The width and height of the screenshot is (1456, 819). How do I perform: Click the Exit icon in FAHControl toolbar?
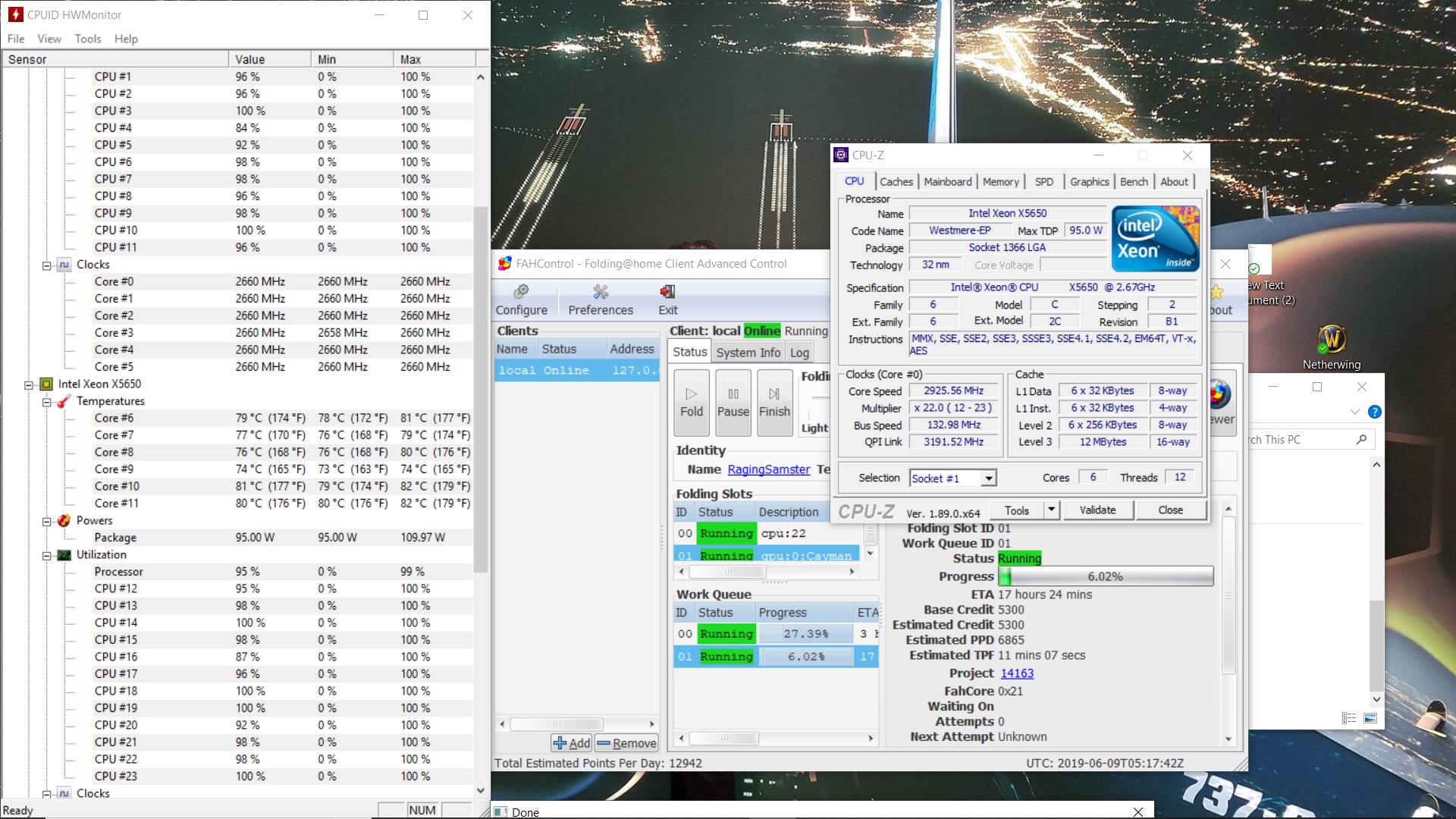pos(667,292)
